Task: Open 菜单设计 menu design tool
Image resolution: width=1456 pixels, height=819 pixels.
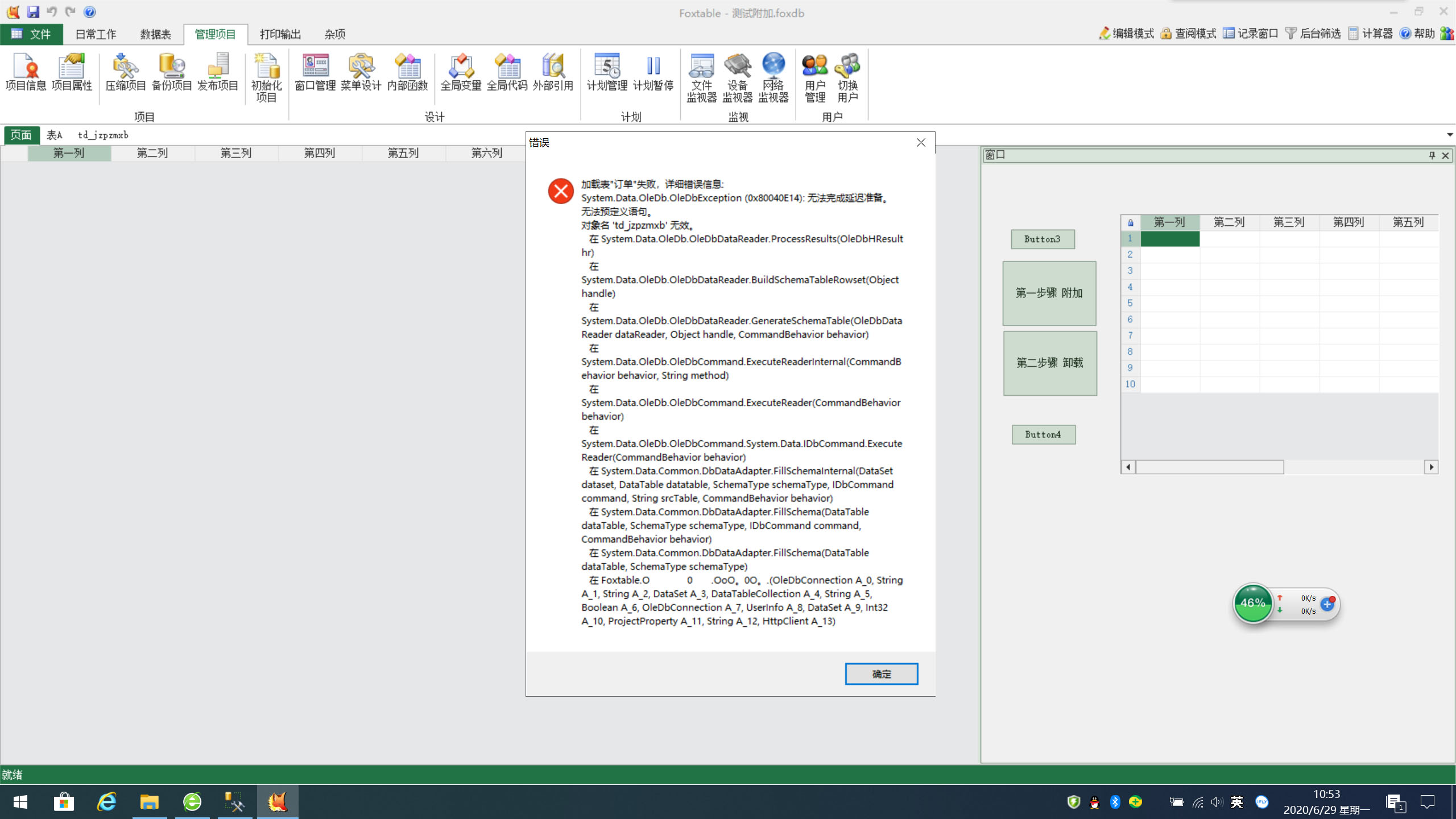Action: pyautogui.click(x=361, y=73)
